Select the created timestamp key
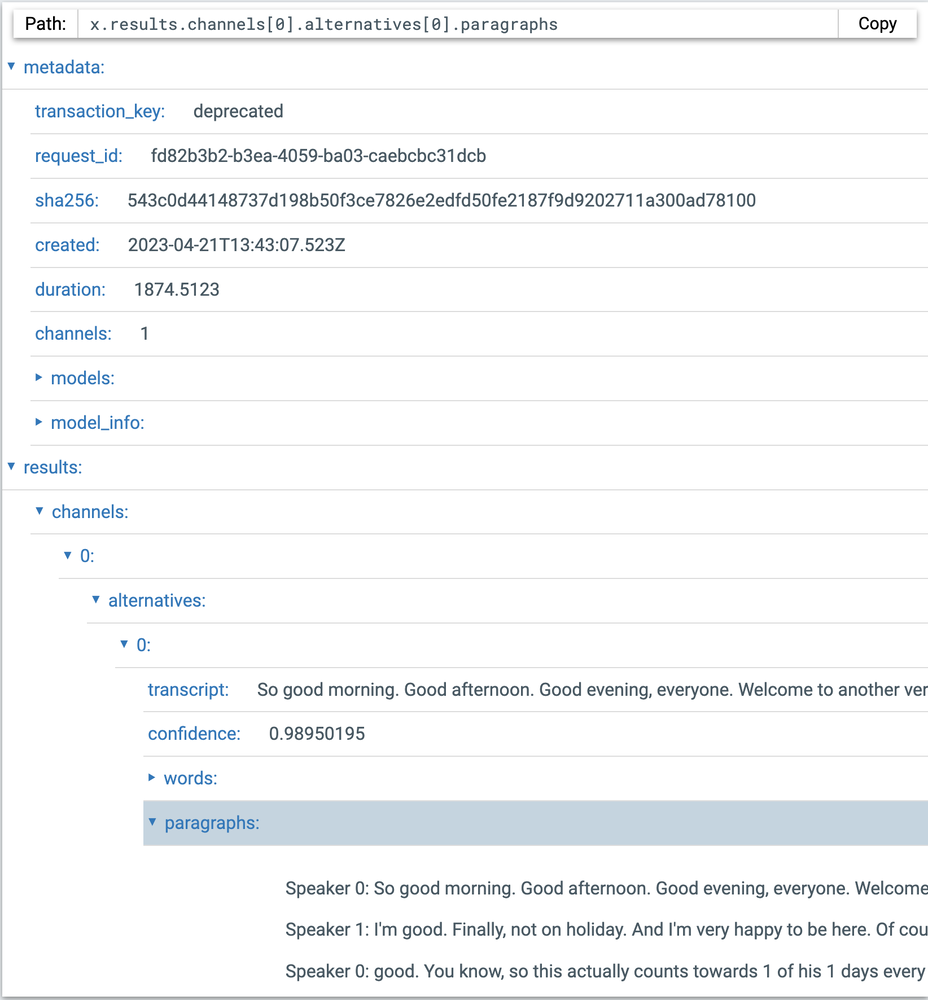This screenshot has width=928, height=1000. click(x=67, y=245)
